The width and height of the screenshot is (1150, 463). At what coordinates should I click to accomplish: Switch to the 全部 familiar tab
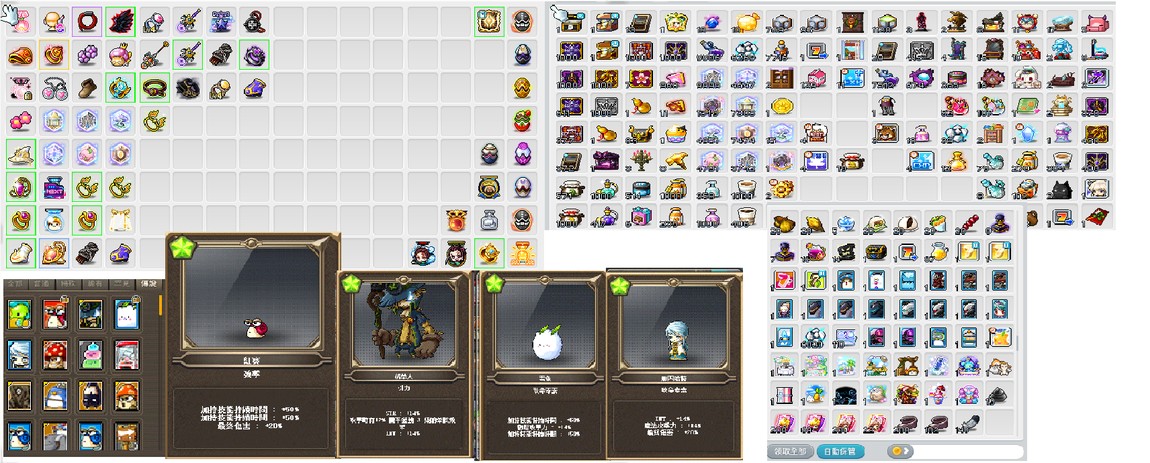(16, 284)
